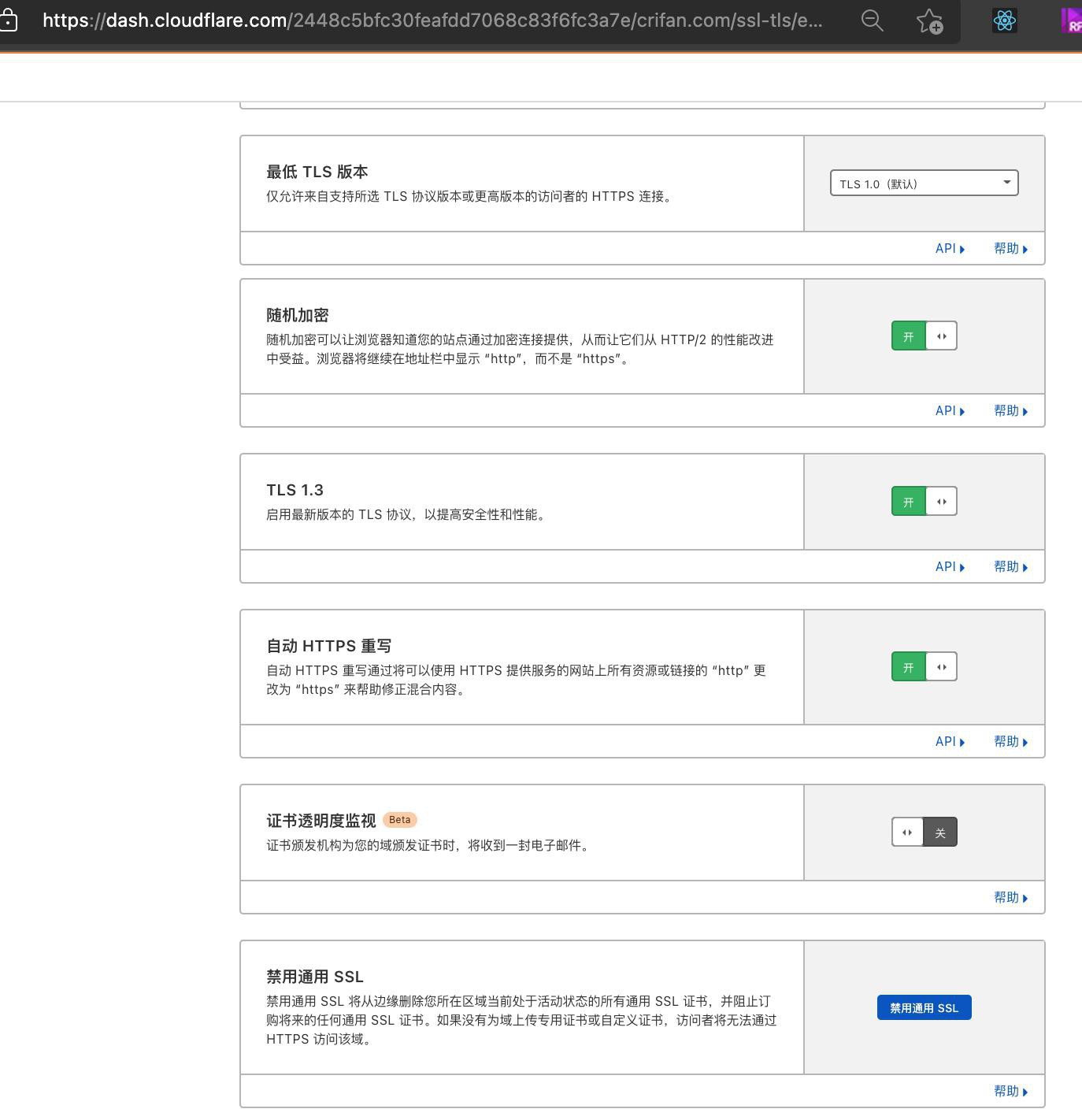Image resolution: width=1082 pixels, height=1120 pixels.
Task: Open 帮助 link under 证书透明度监视
Action: click(x=1010, y=898)
